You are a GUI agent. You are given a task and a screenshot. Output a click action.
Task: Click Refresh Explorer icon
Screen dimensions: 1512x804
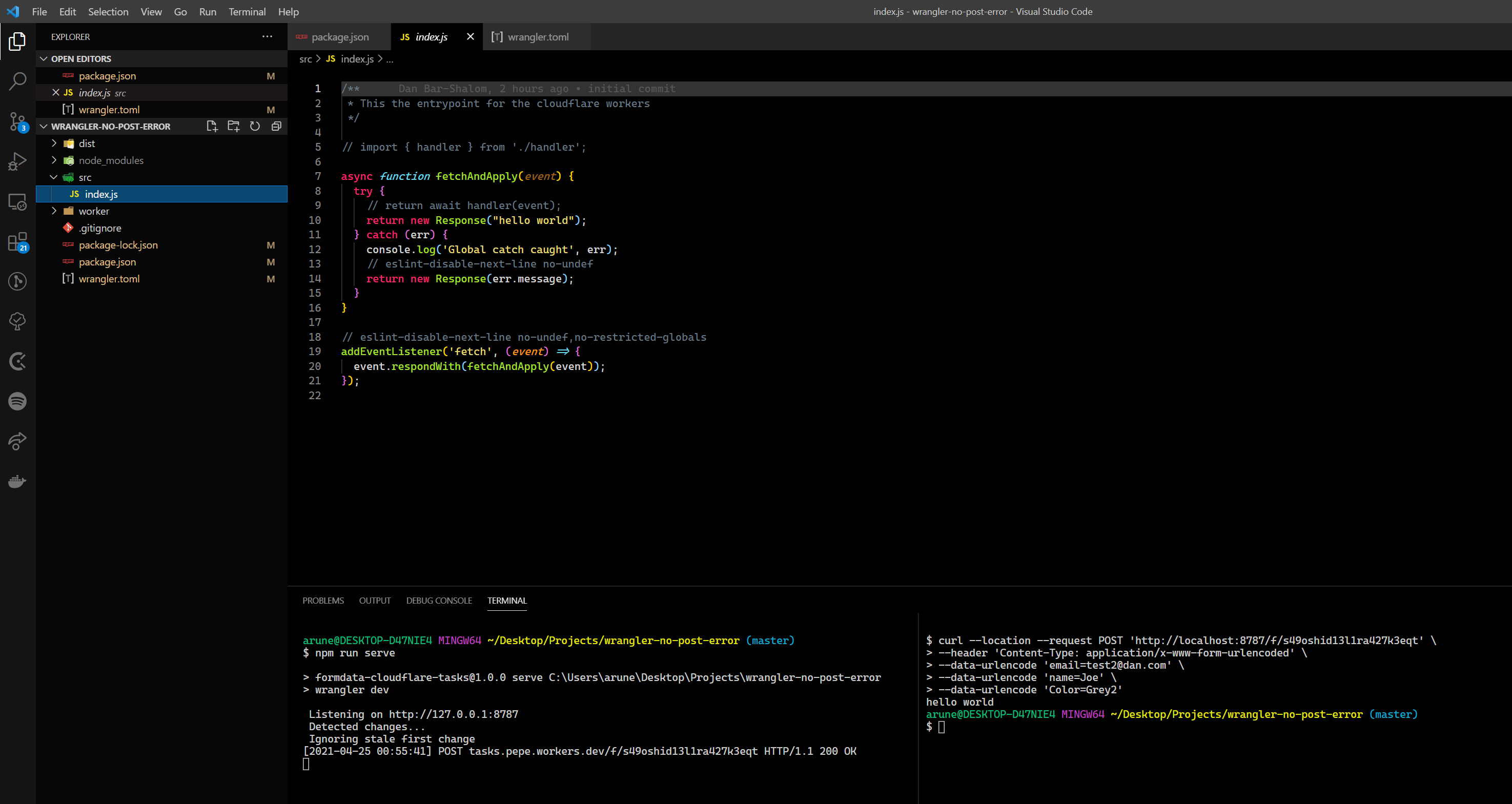pyautogui.click(x=255, y=126)
